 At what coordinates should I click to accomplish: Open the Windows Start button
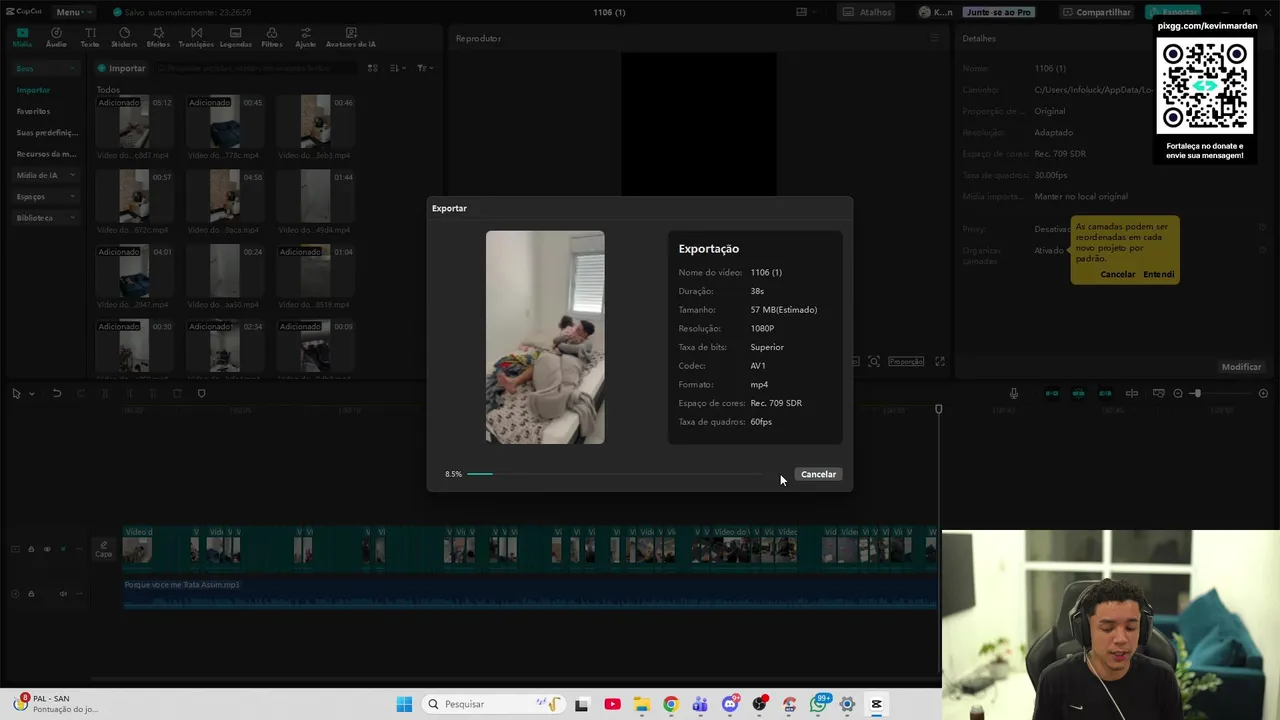click(404, 704)
